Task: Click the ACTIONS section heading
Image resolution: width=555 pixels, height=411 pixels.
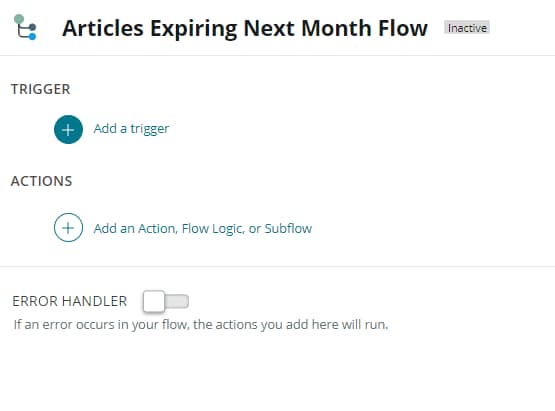Action: pyautogui.click(x=41, y=181)
